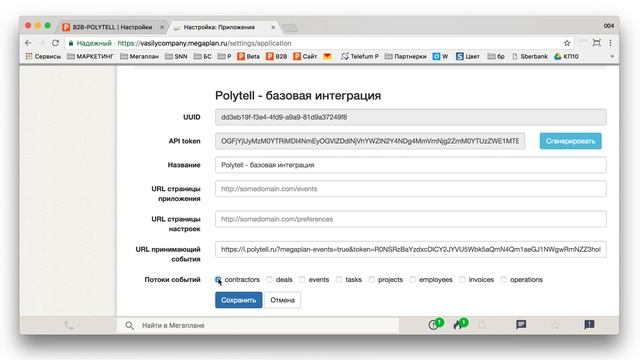Reload the page with the refresh icon
Image resolution: width=640 pixels, height=360 pixels.
56,43
